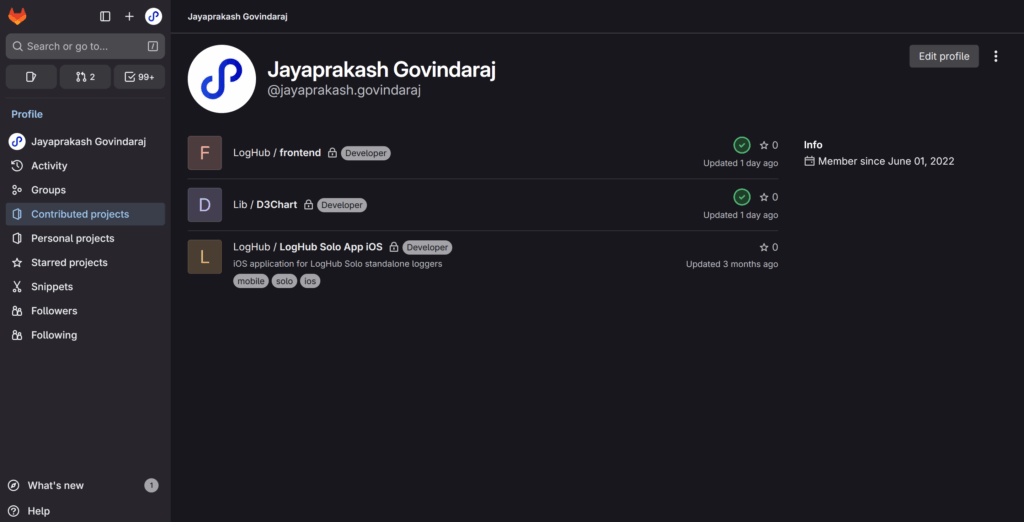
Task: Click the Edit profile button
Action: point(943,56)
